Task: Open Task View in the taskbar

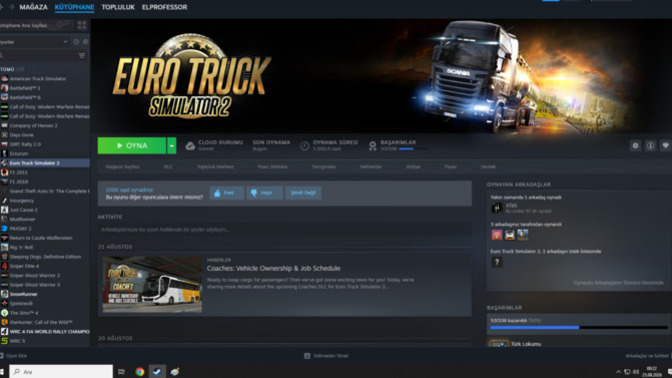Action: 121,372
